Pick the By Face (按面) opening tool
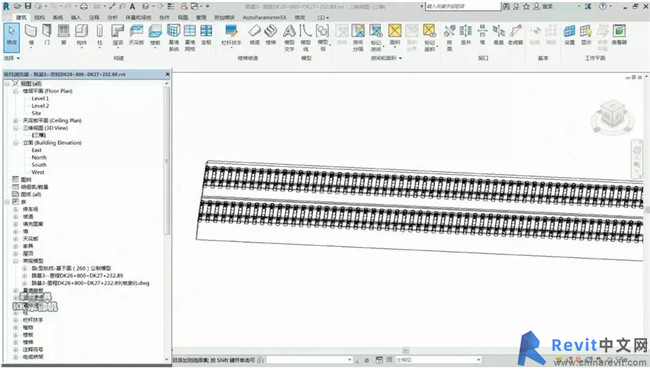The width and height of the screenshot is (650, 369). (x=449, y=37)
